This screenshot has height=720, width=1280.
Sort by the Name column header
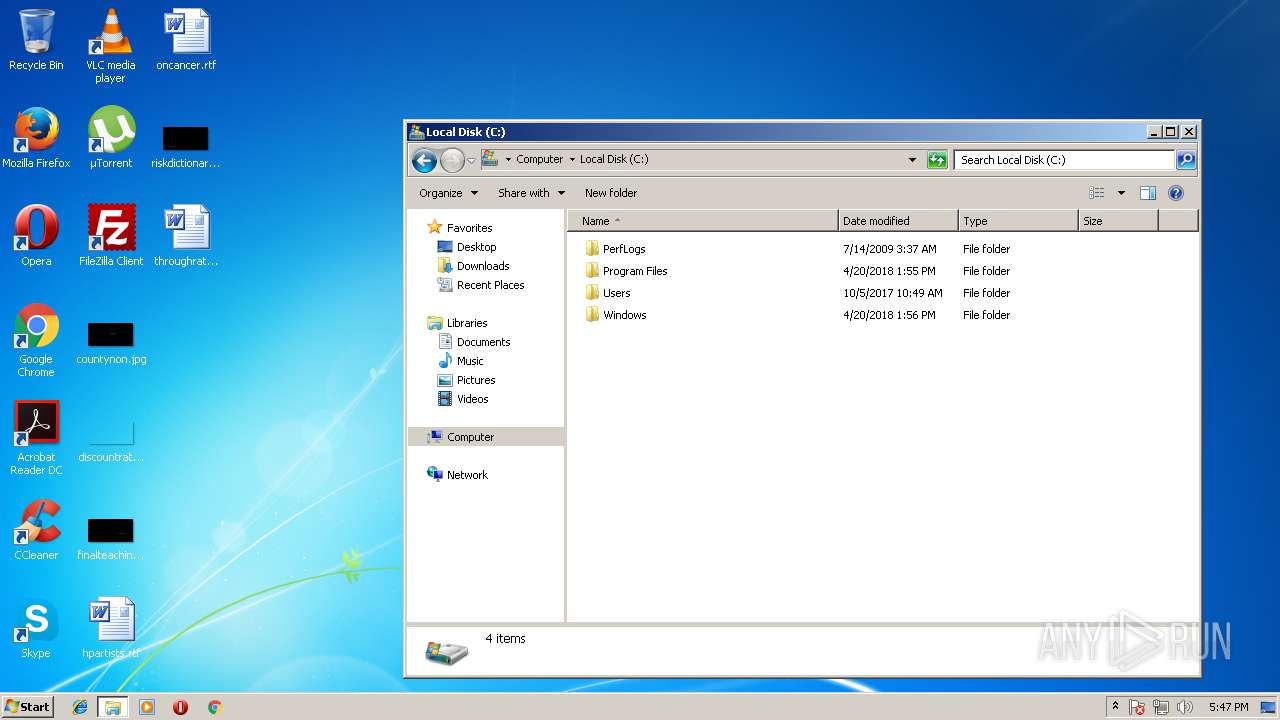tap(703, 221)
